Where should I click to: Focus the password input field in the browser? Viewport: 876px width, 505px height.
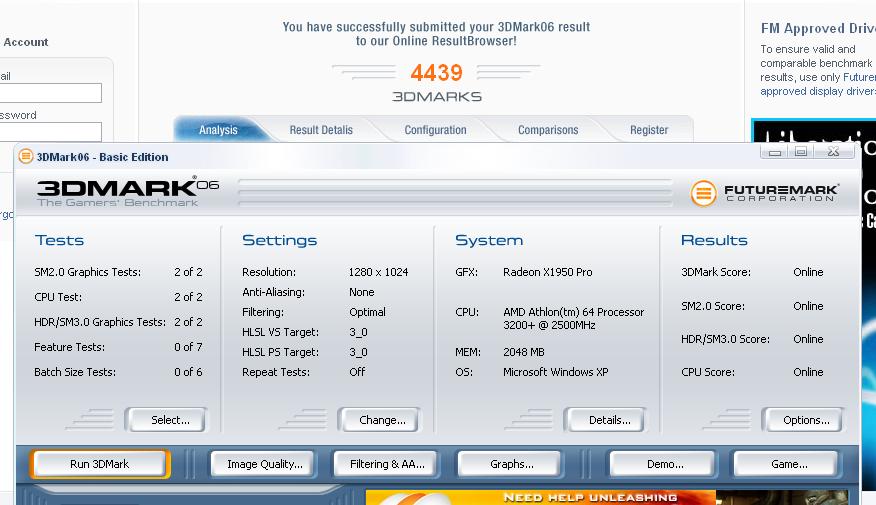pyautogui.click(x=50, y=131)
